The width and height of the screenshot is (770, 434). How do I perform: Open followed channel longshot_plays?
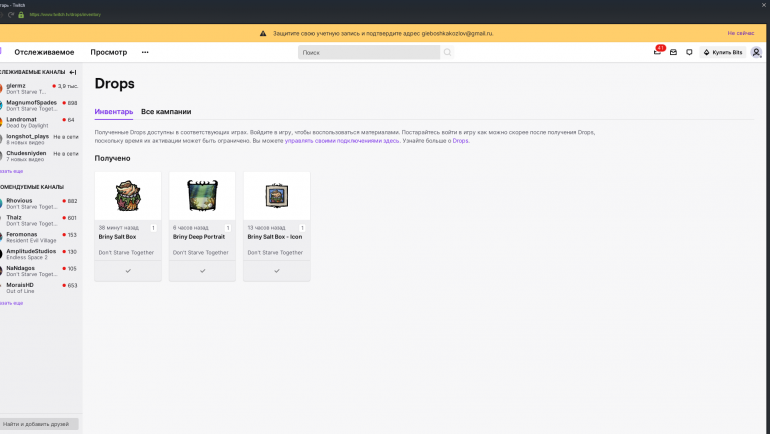click(39, 139)
